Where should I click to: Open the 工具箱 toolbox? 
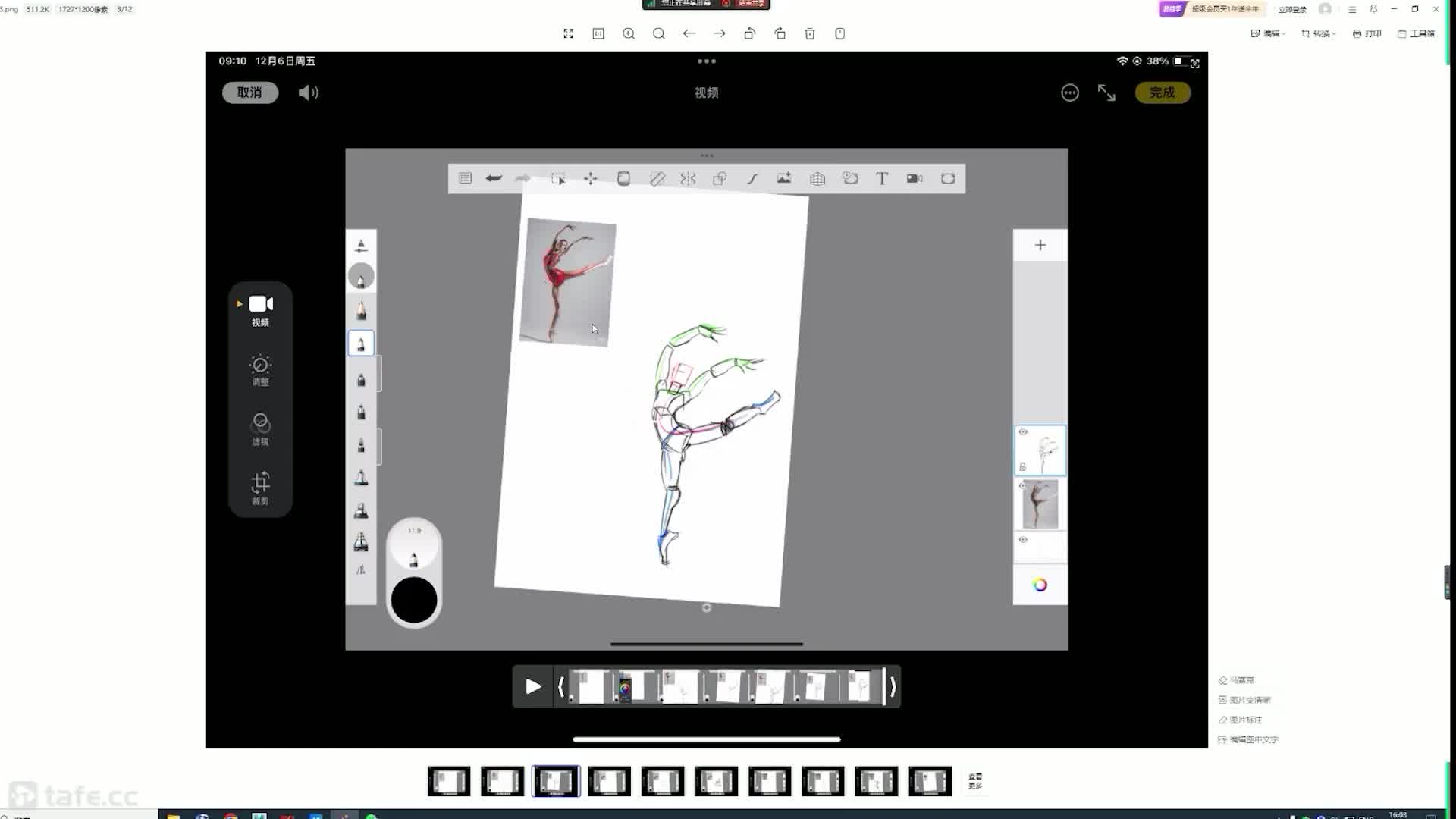(x=1416, y=33)
